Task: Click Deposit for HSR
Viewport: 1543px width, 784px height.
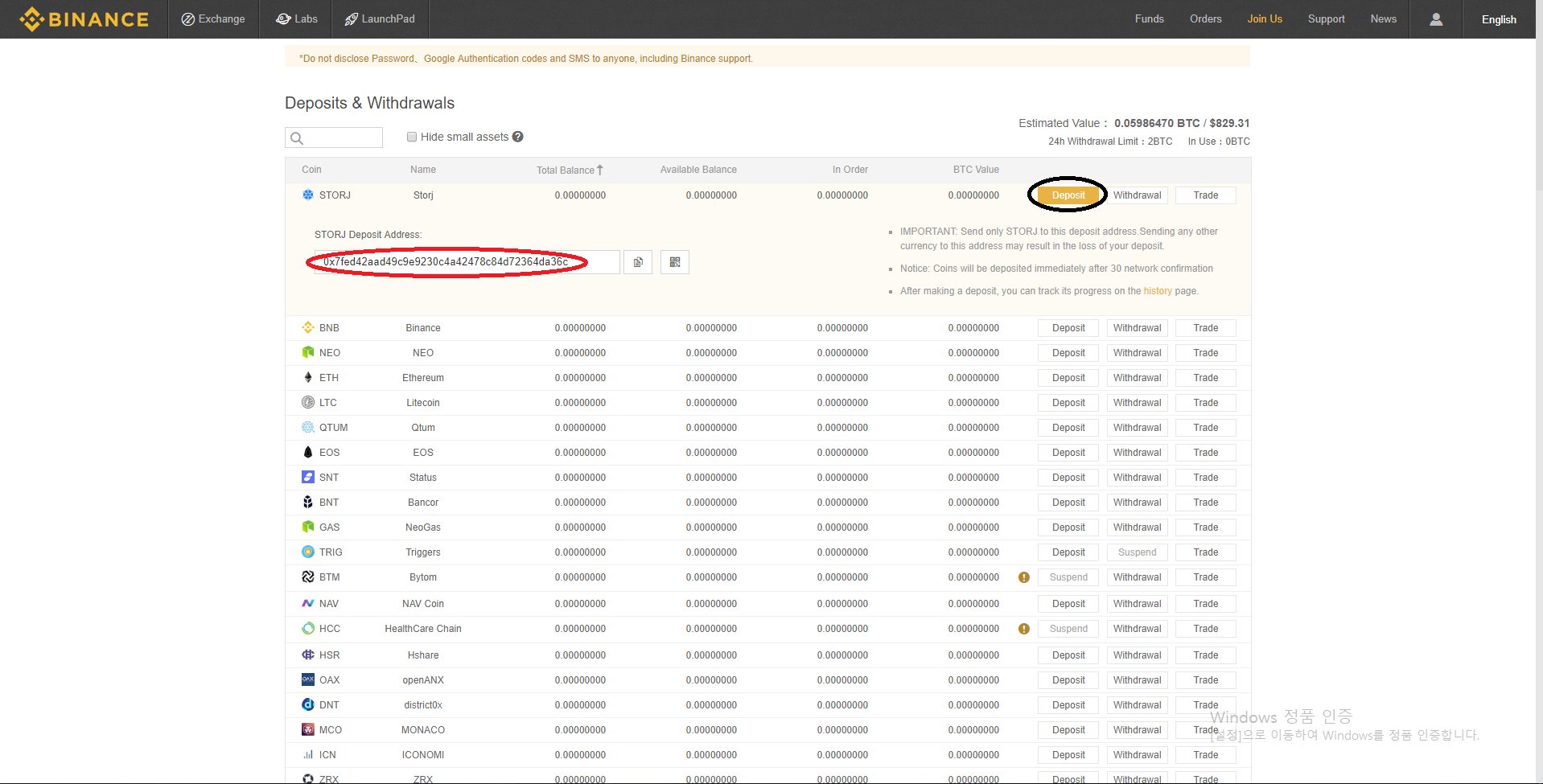Action: tap(1068, 655)
